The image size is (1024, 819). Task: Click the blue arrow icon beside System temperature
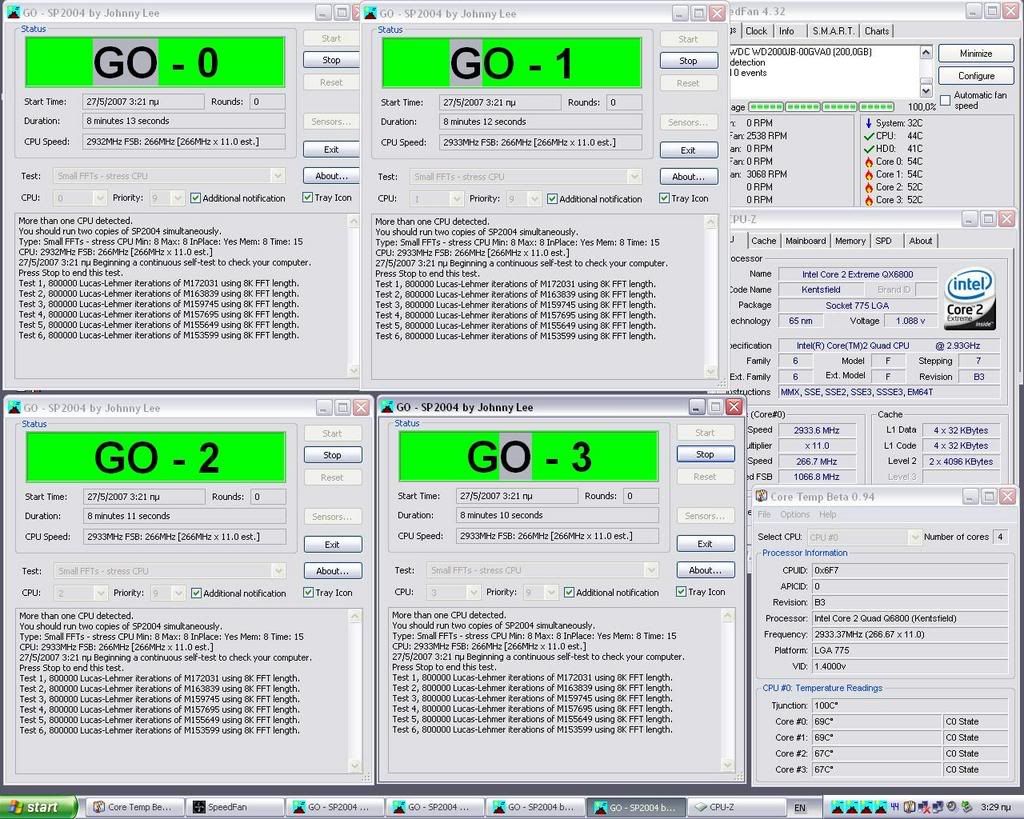[869, 123]
